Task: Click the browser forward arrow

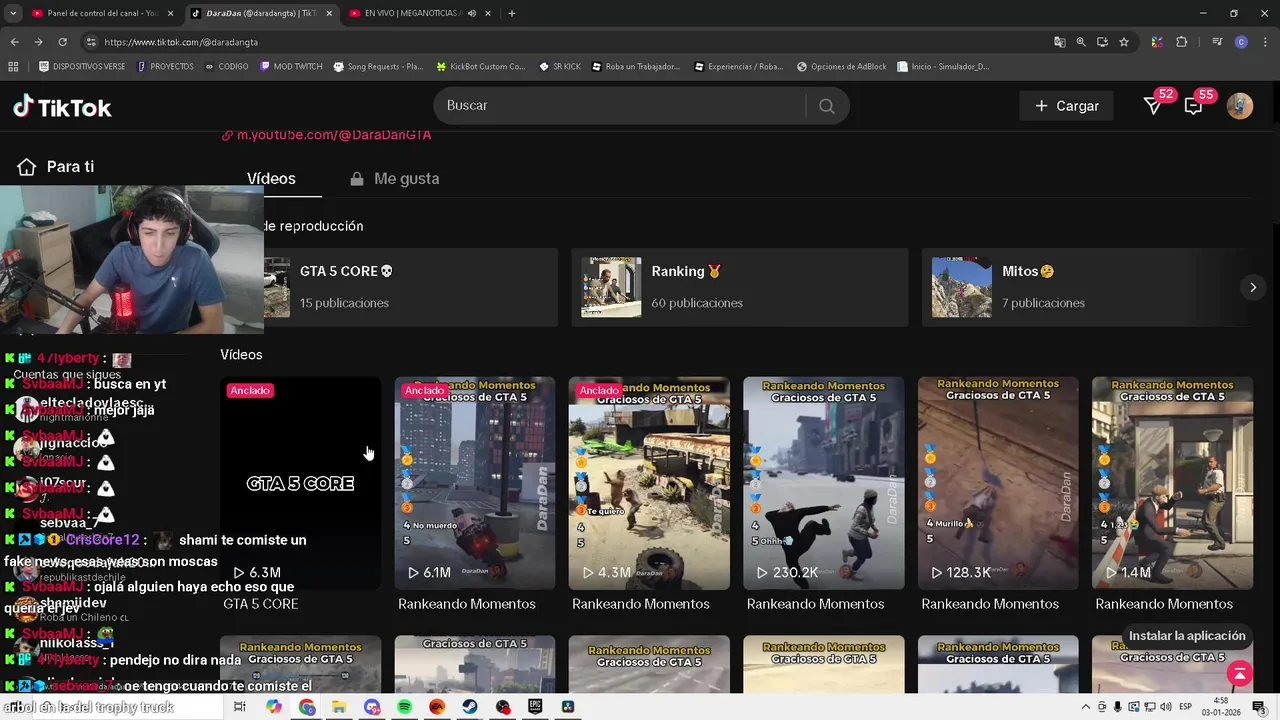Action: (38, 42)
